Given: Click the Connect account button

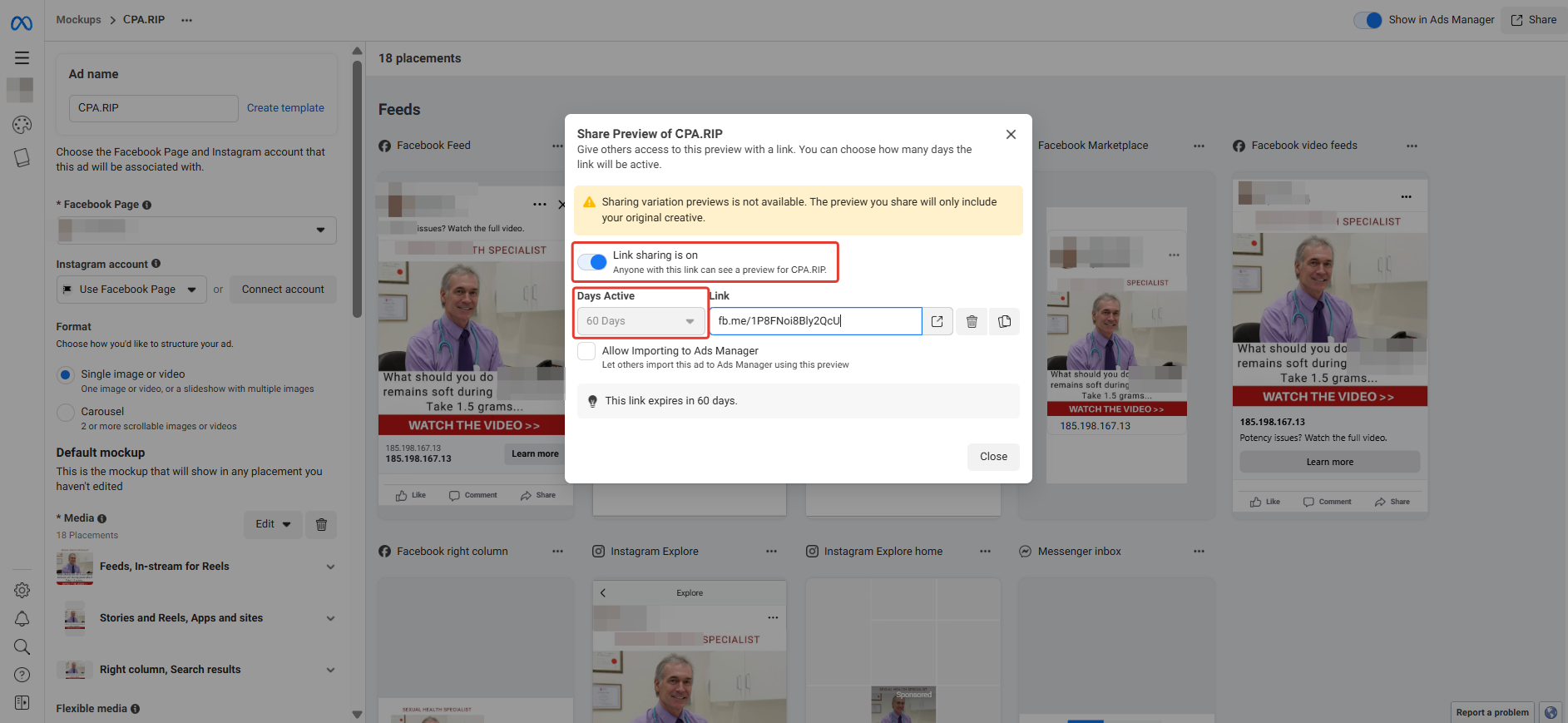Looking at the screenshot, I should tap(283, 290).
